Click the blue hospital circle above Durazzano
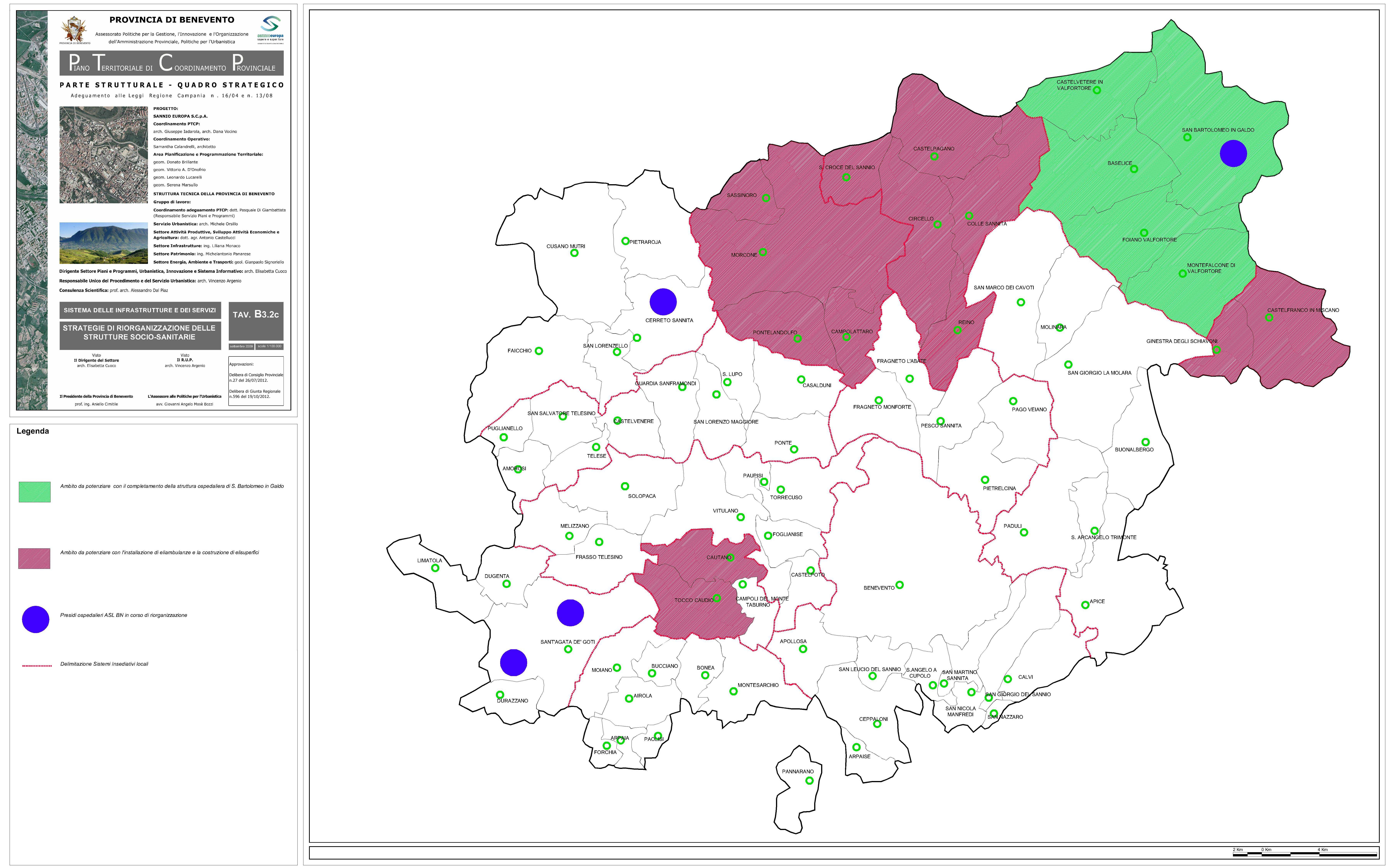Image resolution: width=1394 pixels, height=868 pixels. tap(514, 663)
